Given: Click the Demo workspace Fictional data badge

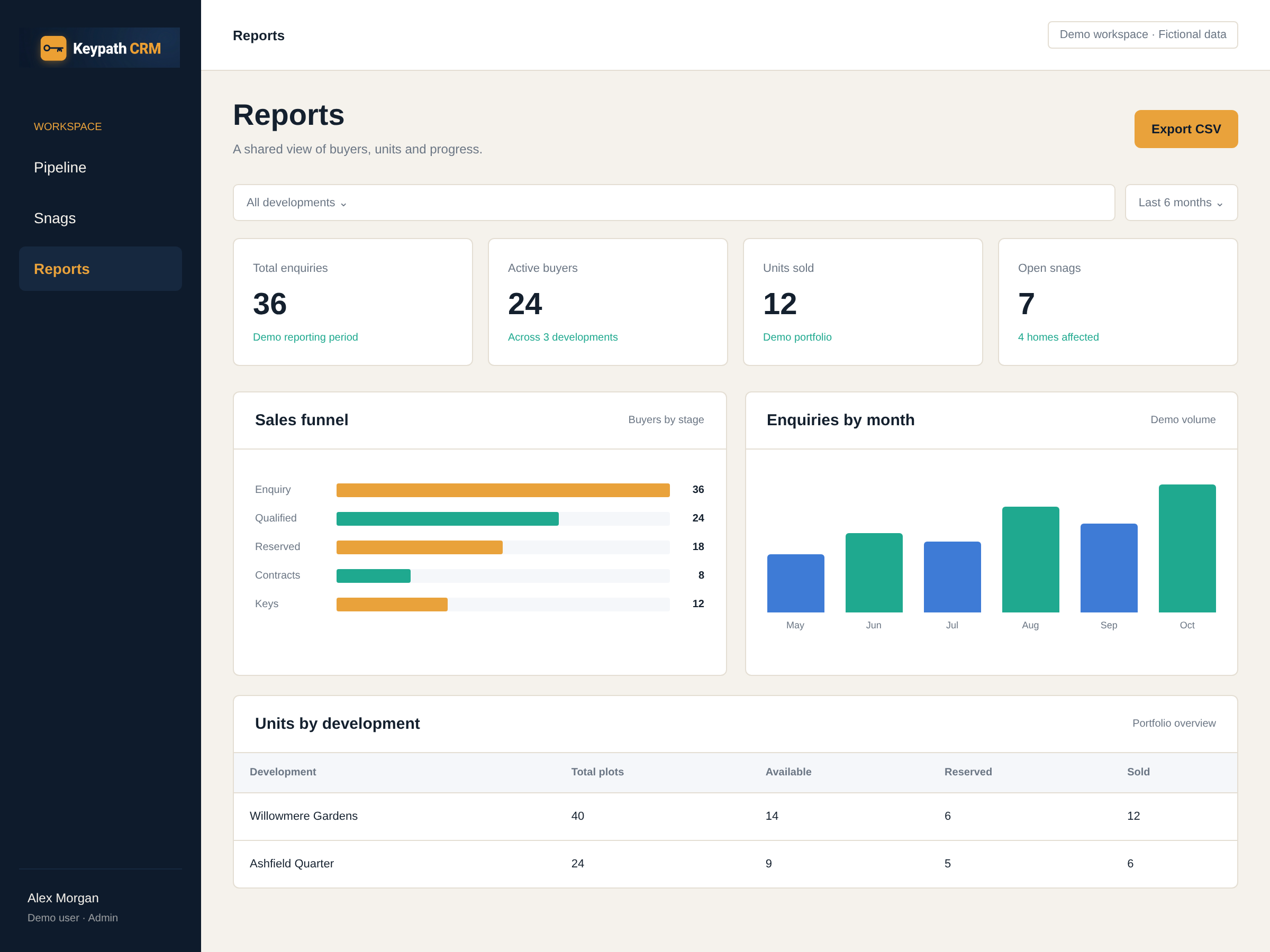Looking at the screenshot, I should click(1142, 34).
